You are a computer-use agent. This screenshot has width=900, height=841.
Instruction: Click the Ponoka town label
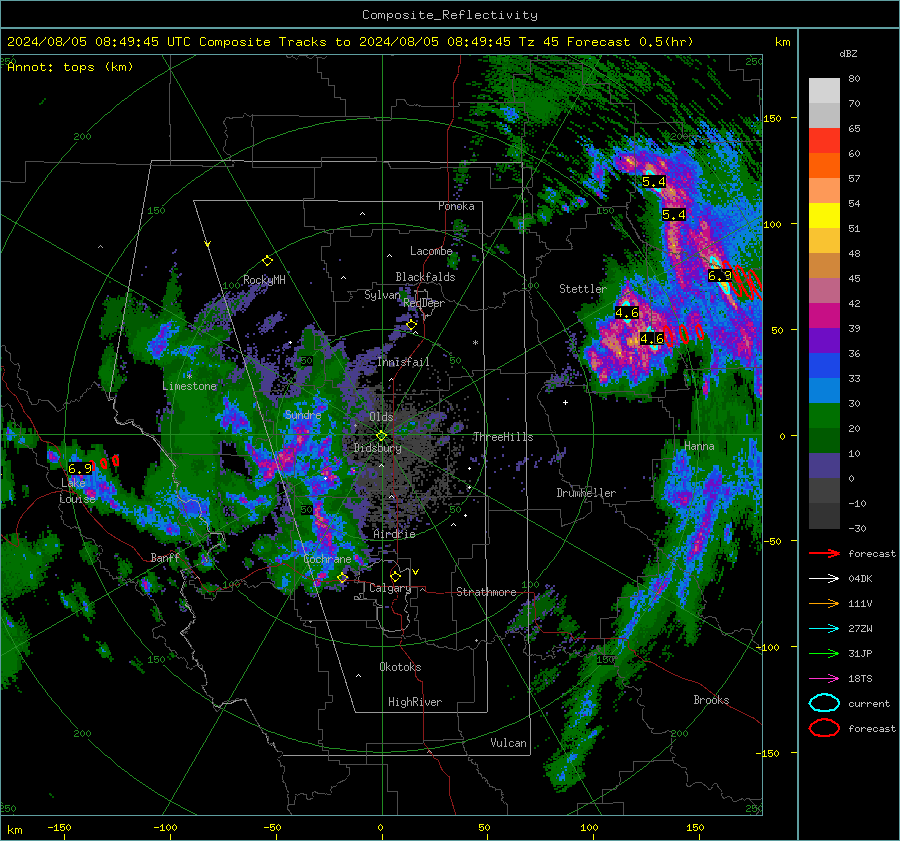click(x=456, y=206)
